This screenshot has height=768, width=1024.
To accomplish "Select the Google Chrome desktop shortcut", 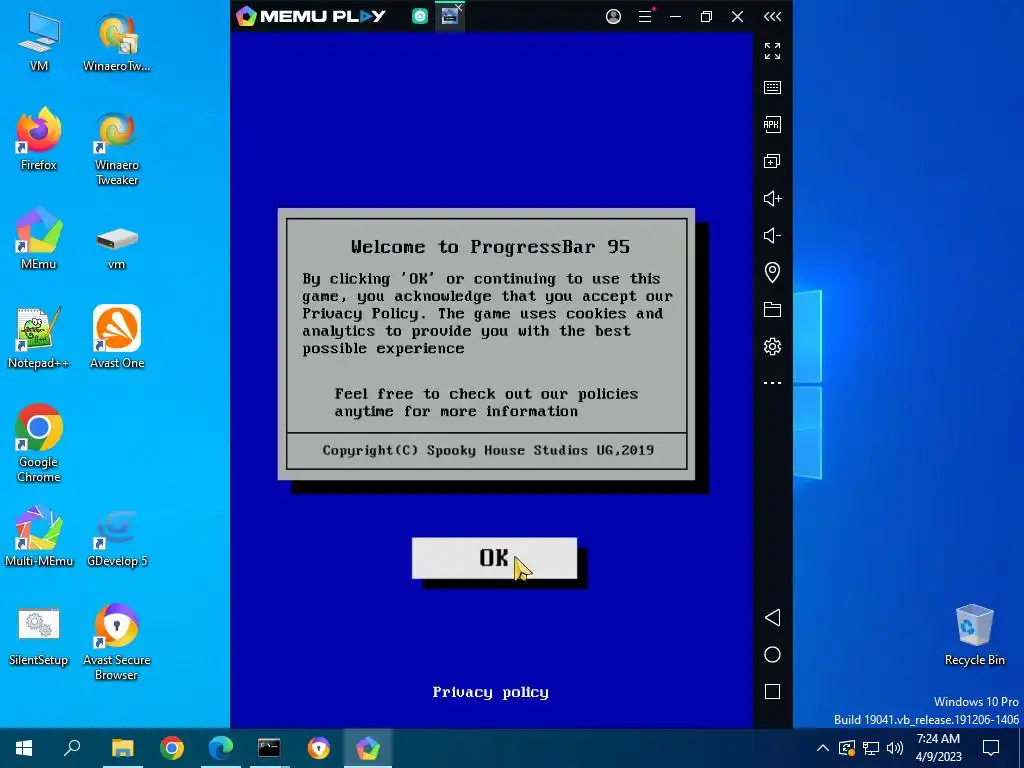I will tap(39, 443).
